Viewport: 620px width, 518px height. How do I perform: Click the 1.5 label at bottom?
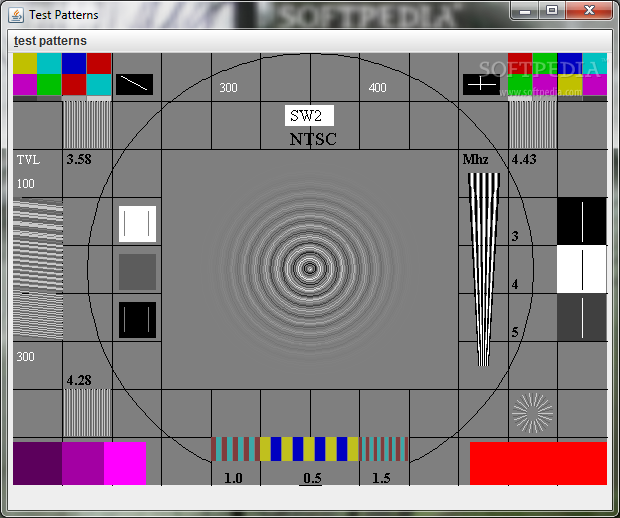click(x=381, y=478)
